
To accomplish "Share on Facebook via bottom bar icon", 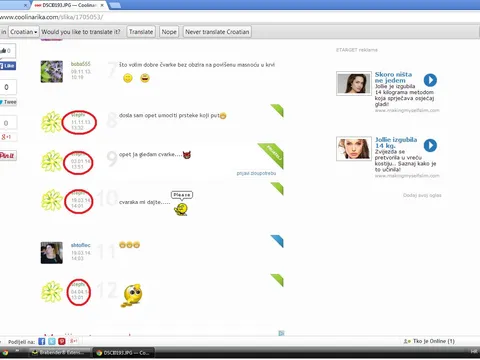I will click(41, 341).
